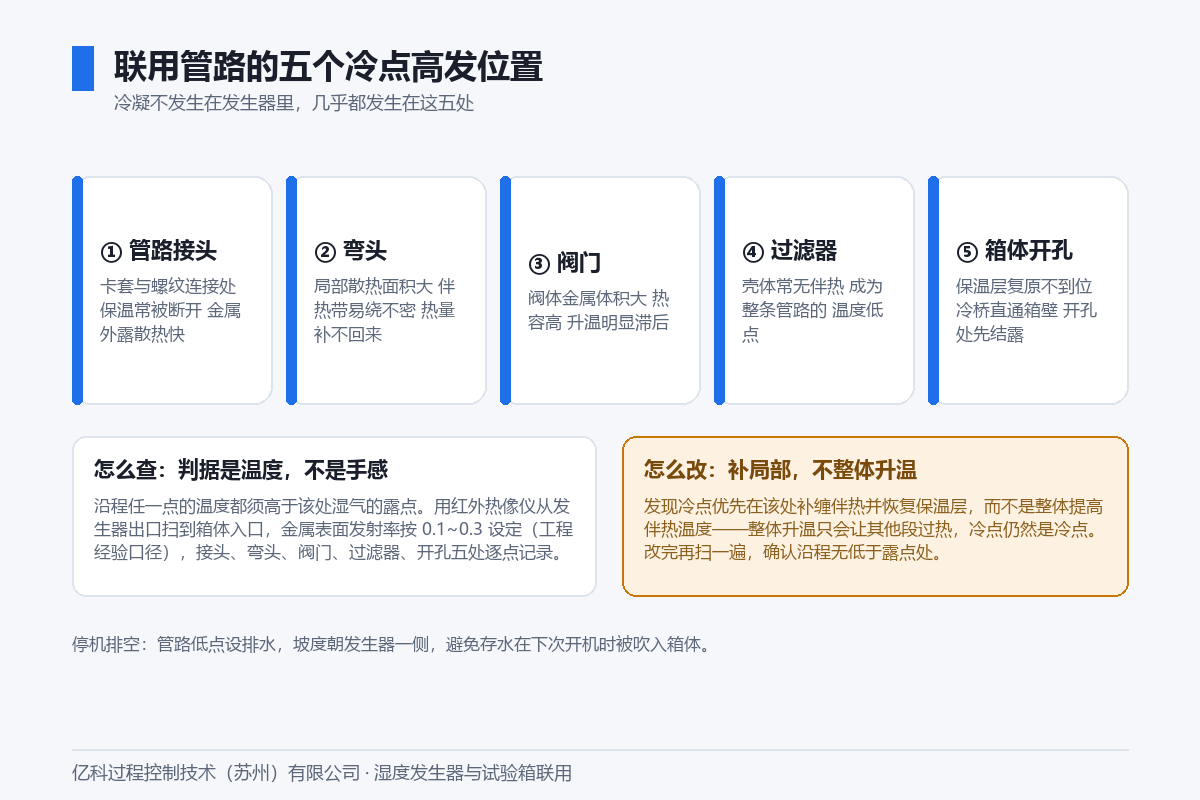Select the paragraph starting 沿程任一点的温度

[x=334, y=529]
